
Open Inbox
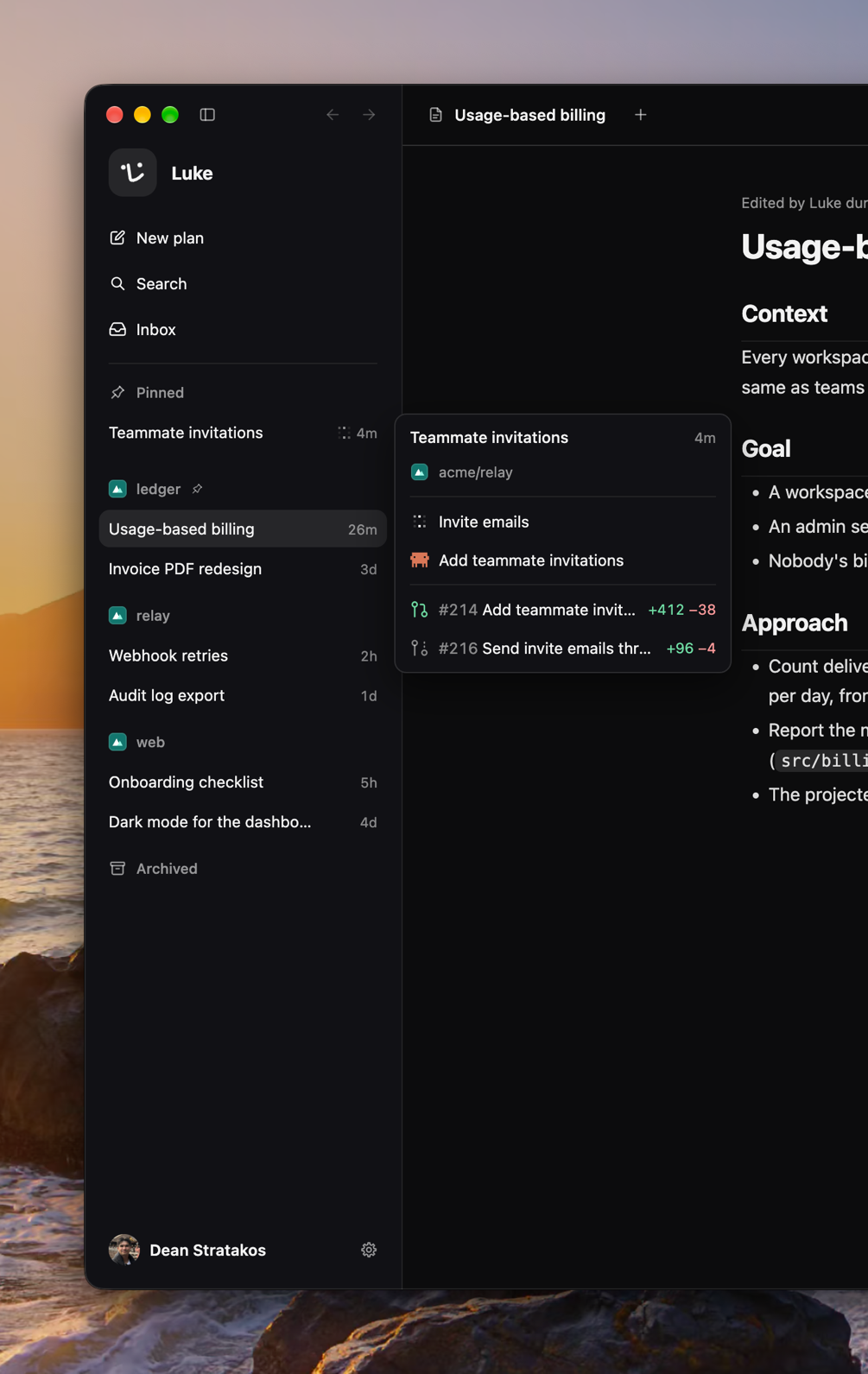[x=243, y=329]
